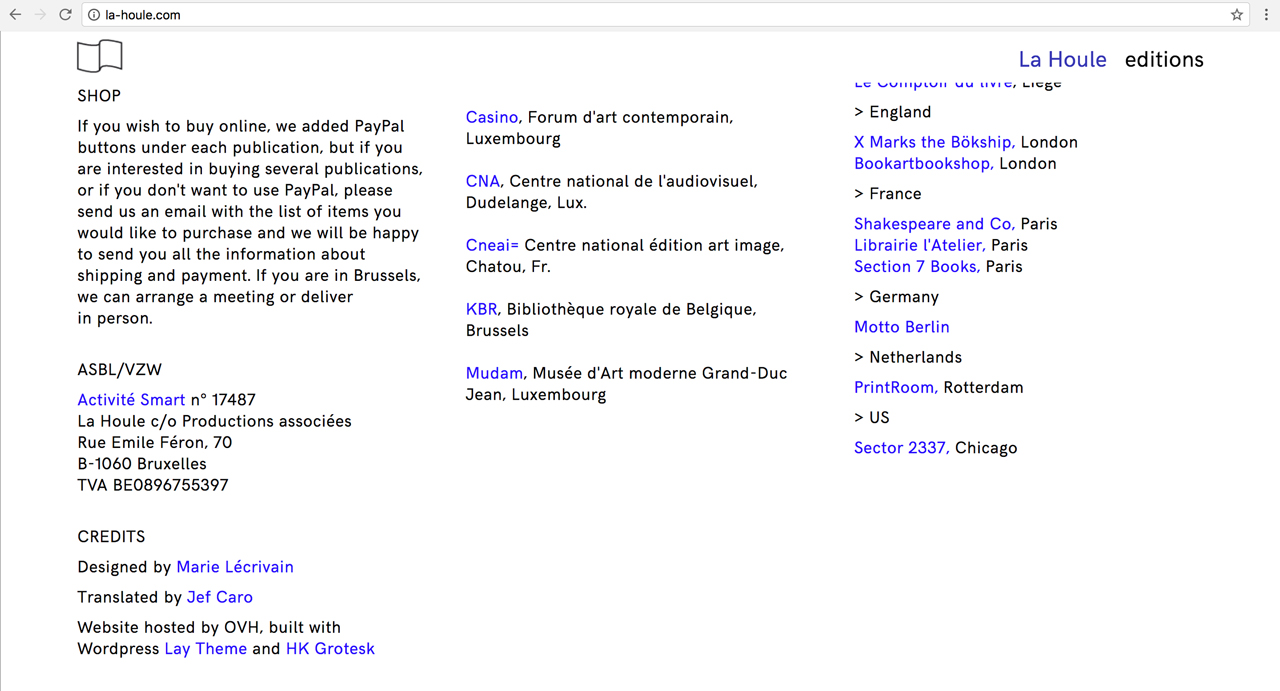Open the La Houle menu item
The width and height of the screenshot is (1280, 691).
1062,59
